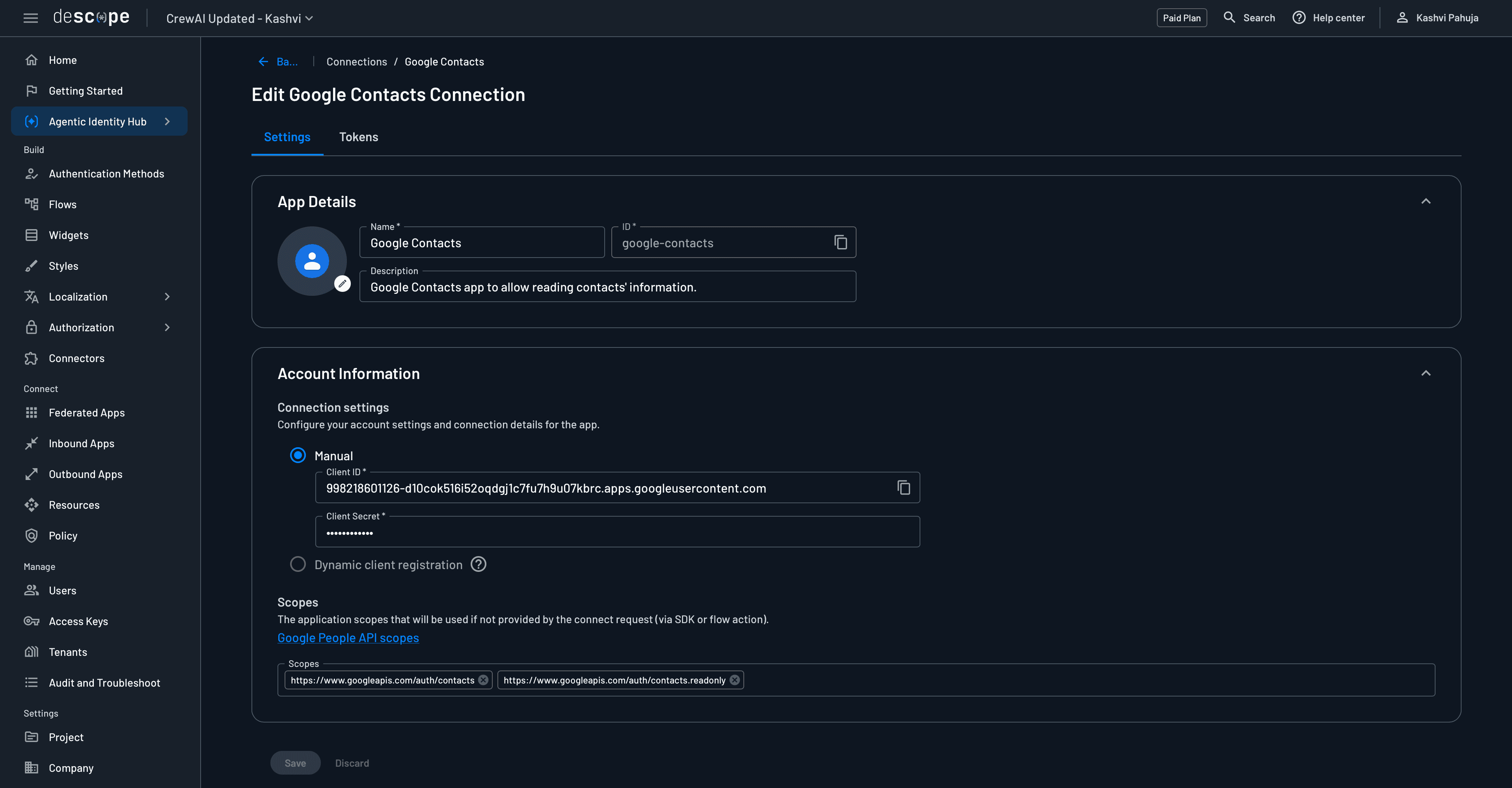Open the CrewAI Updated - Kashvi project dropdown

pyautogui.click(x=240, y=18)
